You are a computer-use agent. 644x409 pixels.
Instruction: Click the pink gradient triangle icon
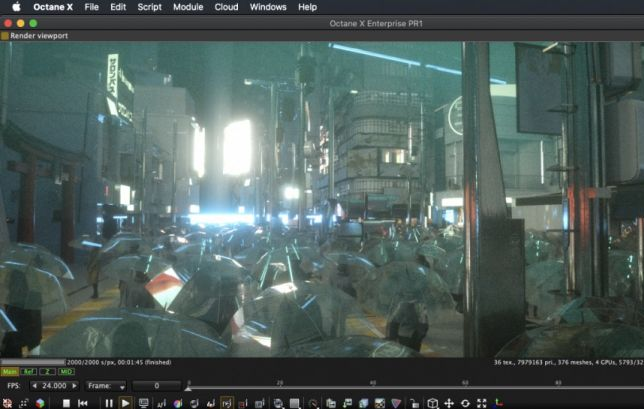396,403
